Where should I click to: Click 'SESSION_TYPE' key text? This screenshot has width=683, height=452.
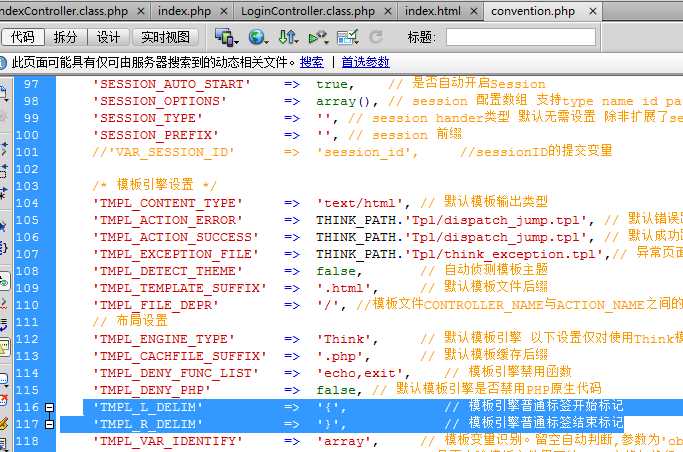tap(148, 118)
